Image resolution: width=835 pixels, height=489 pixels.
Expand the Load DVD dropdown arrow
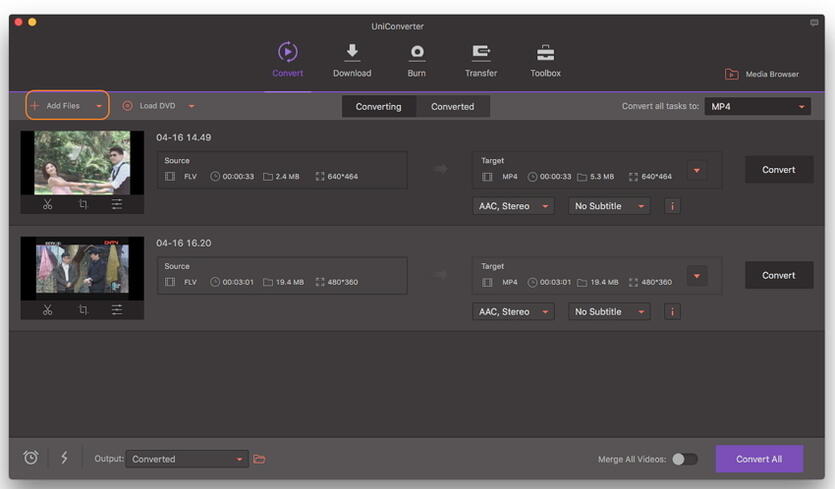[191, 106]
